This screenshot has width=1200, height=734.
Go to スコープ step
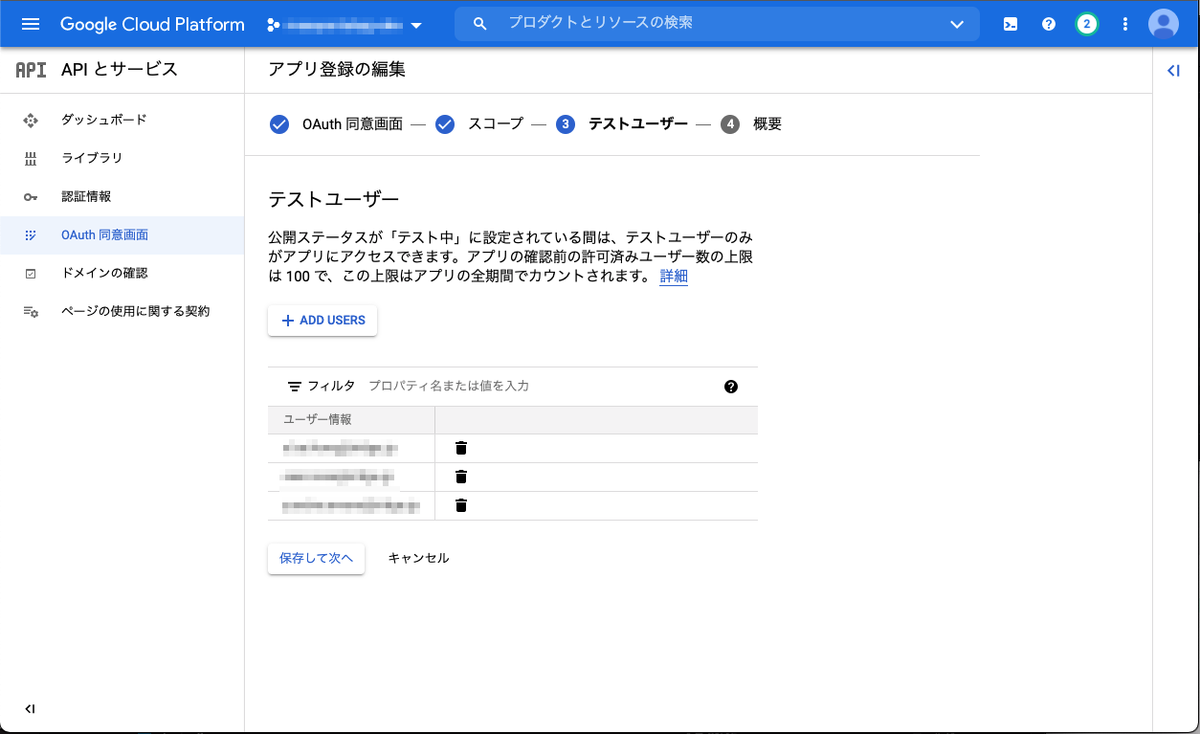pyautogui.click(x=480, y=124)
